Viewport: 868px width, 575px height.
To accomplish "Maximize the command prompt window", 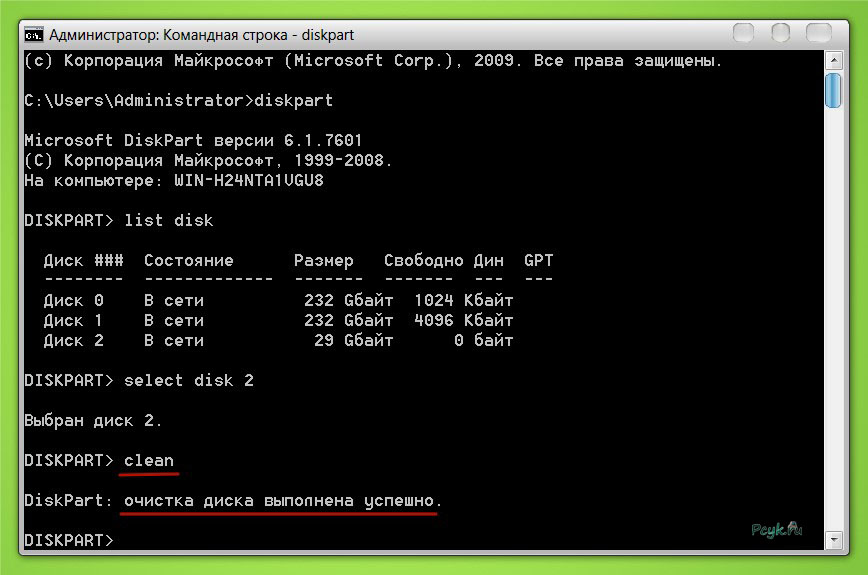I will point(781,33).
